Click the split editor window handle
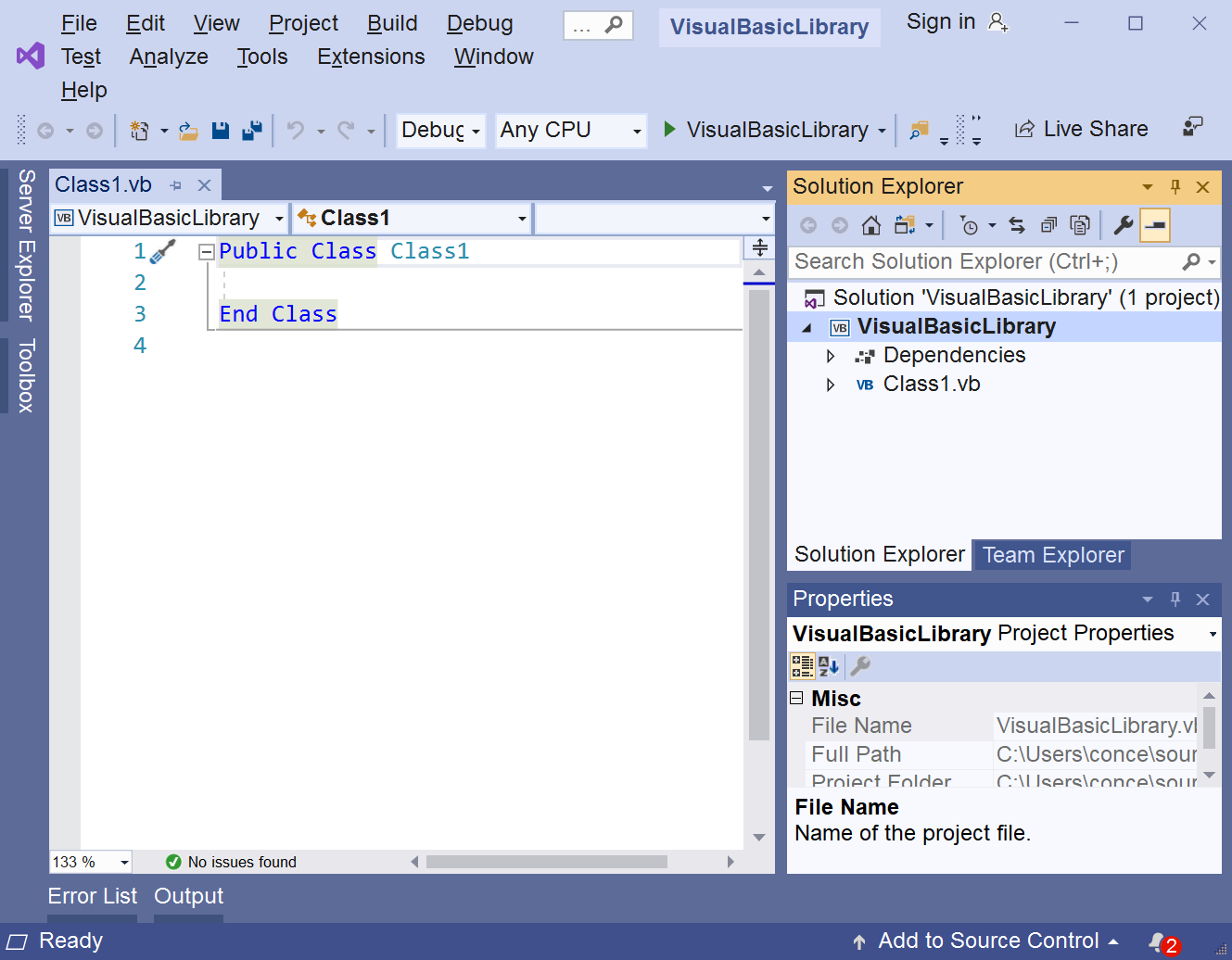 pyautogui.click(x=760, y=248)
